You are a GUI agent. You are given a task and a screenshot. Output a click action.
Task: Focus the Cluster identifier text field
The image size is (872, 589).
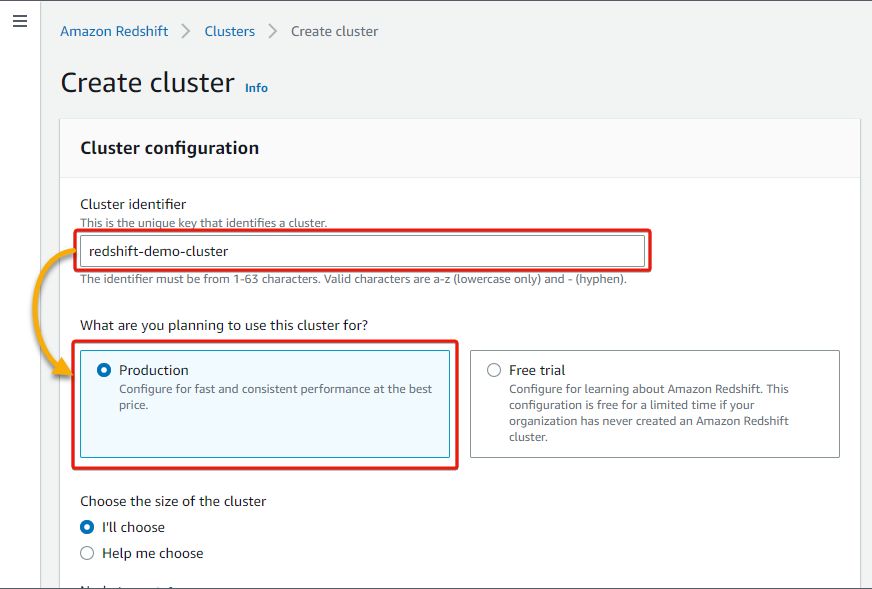click(x=363, y=251)
